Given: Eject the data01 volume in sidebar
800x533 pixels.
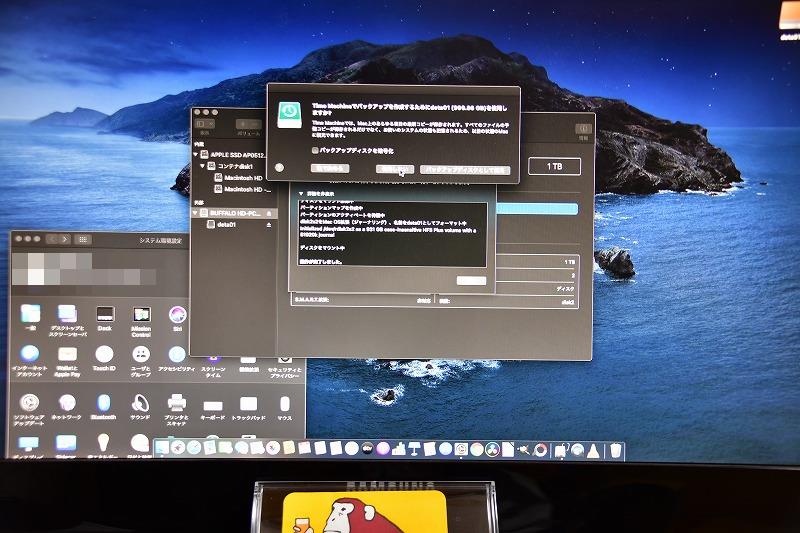Looking at the screenshot, I should pos(269,225).
